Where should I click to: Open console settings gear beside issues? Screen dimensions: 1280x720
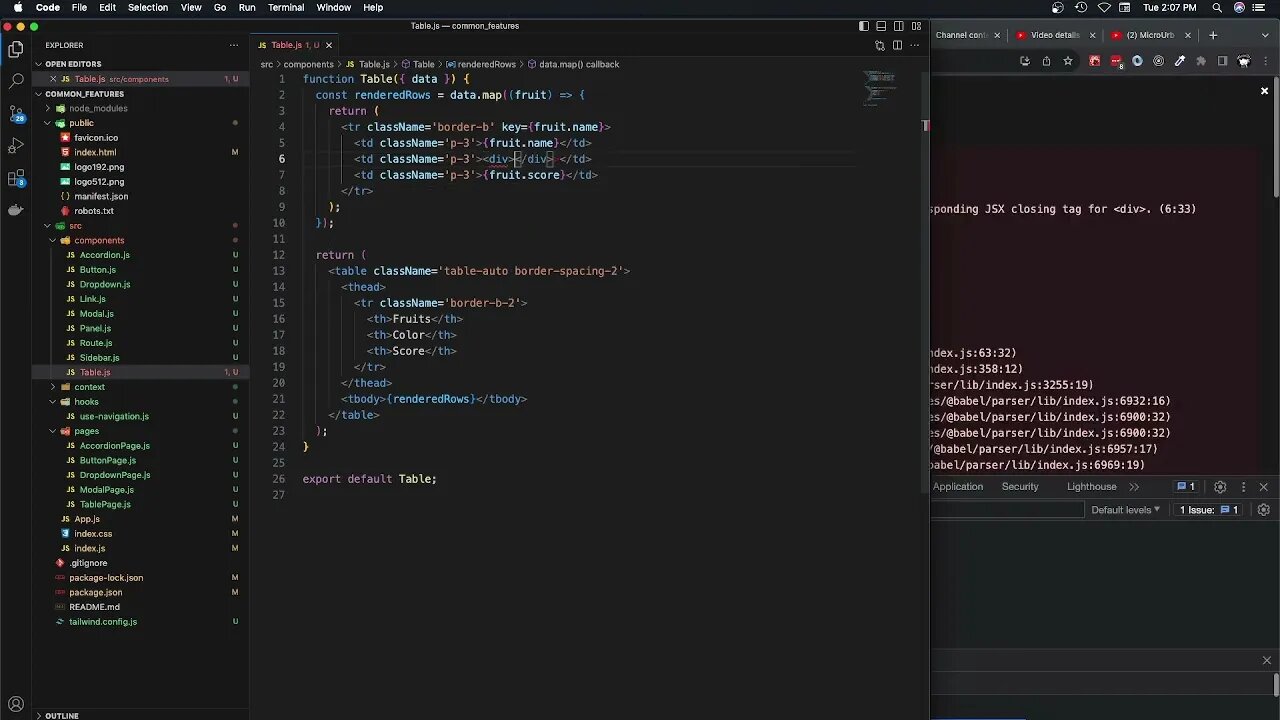point(1264,510)
